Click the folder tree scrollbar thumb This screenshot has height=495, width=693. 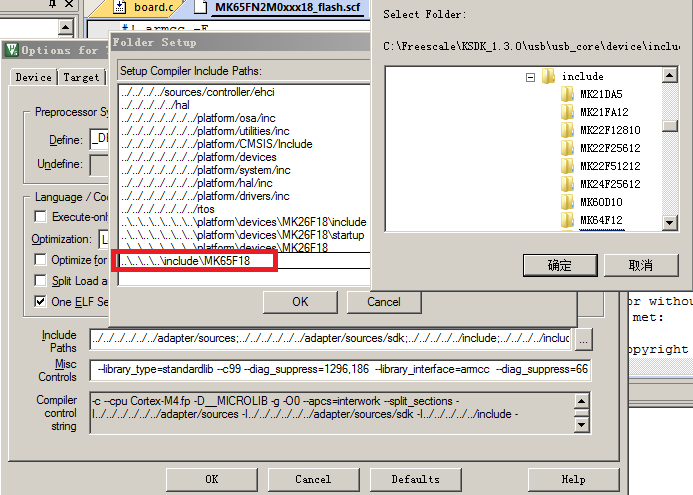click(670, 126)
